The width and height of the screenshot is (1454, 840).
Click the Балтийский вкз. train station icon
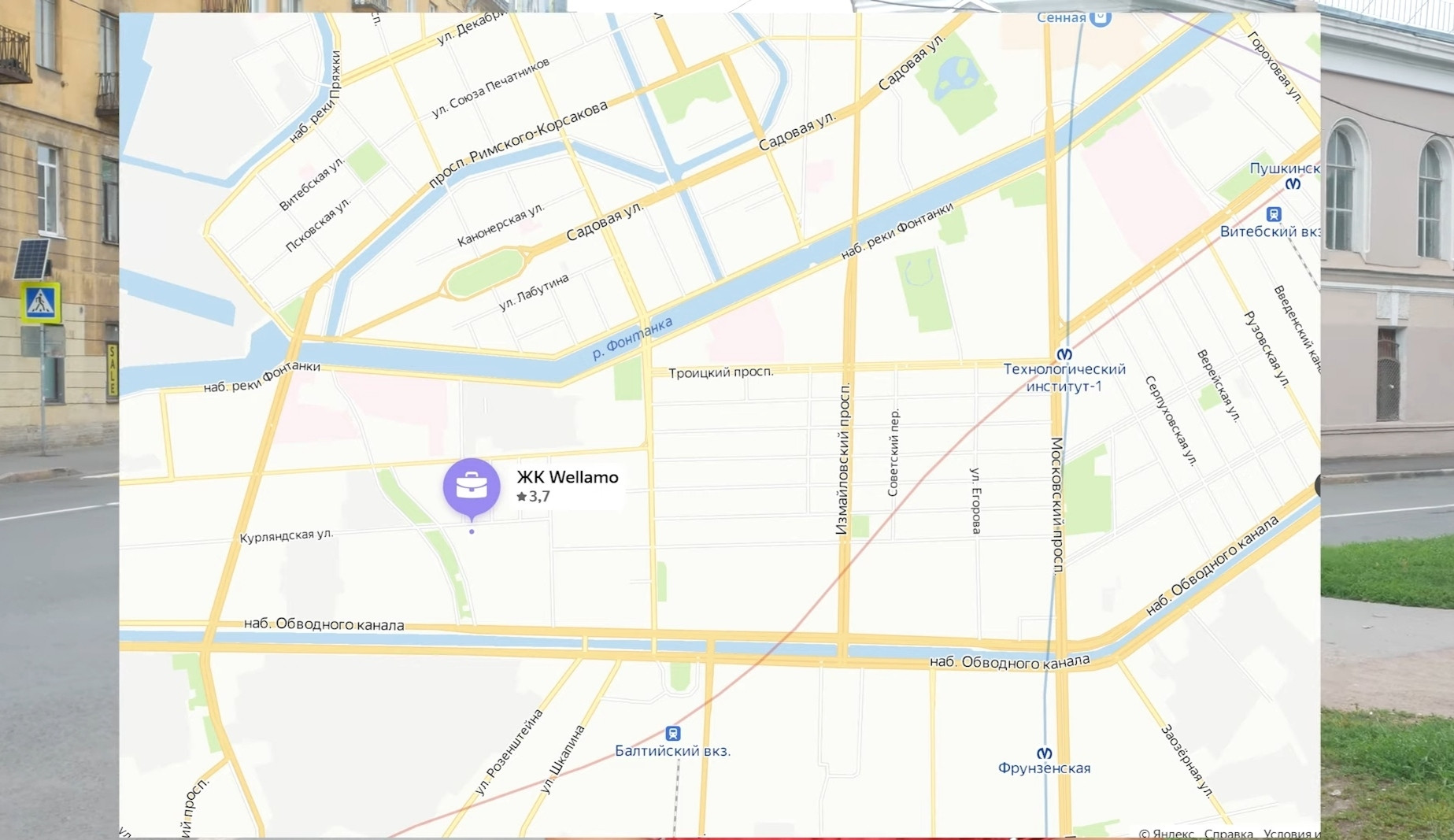pyautogui.click(x=673, y=734)
